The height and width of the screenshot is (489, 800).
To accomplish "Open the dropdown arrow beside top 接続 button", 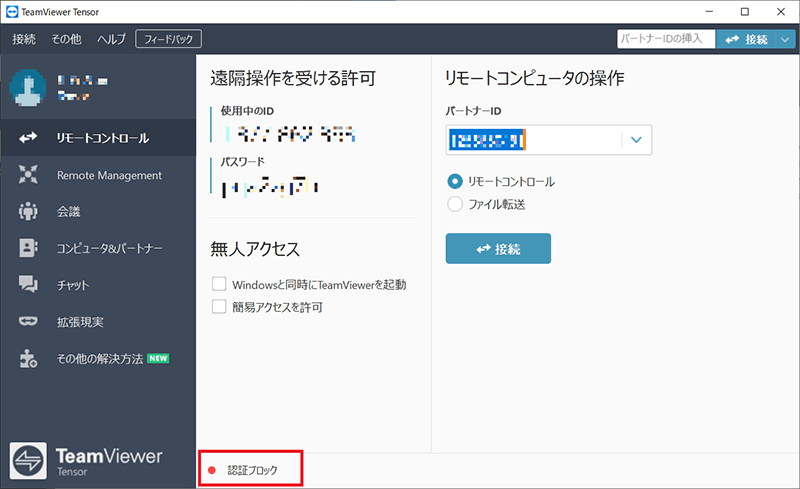I will point(785,39).
